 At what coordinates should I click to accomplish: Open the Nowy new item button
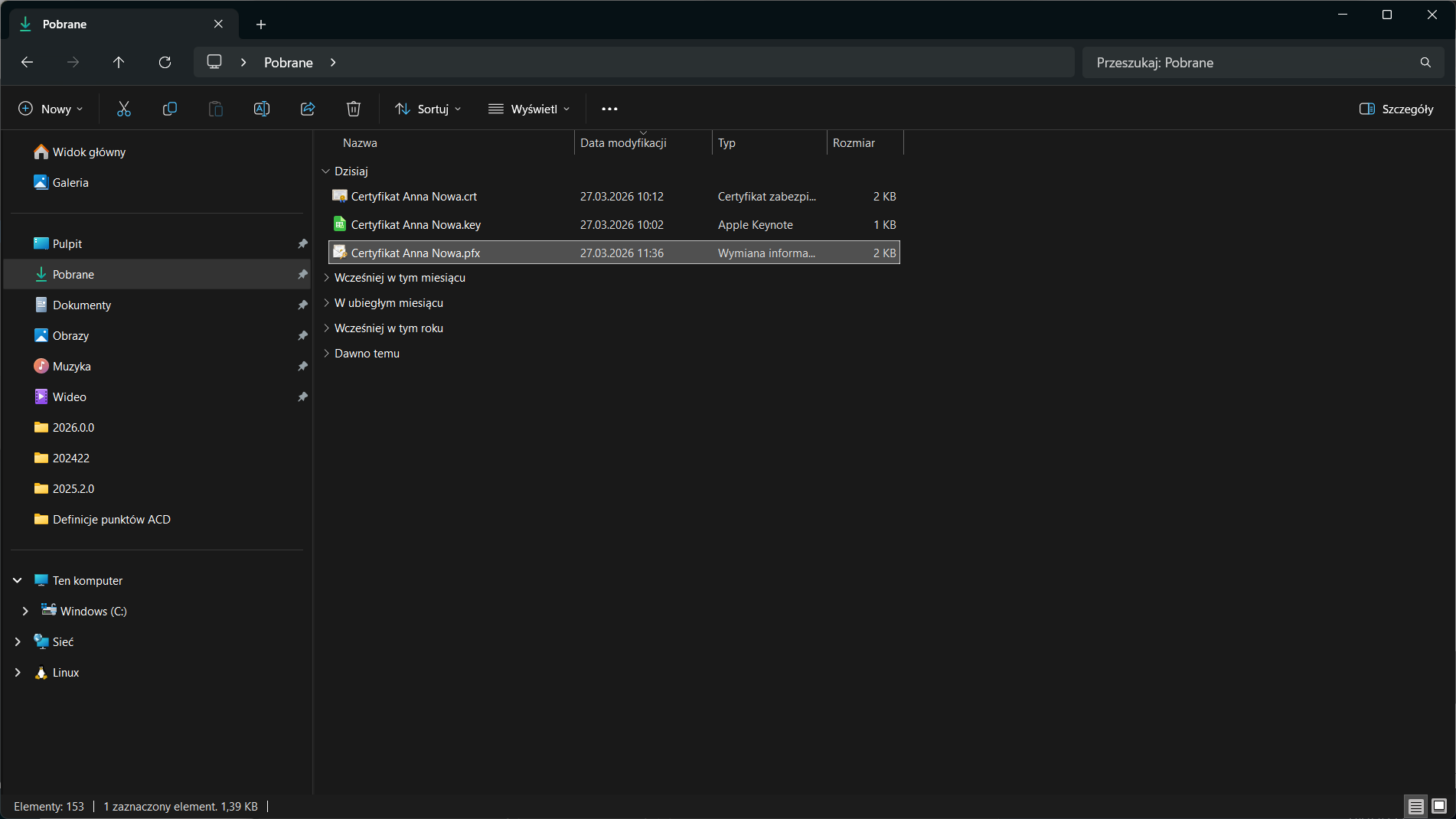(x=51, y=109)
